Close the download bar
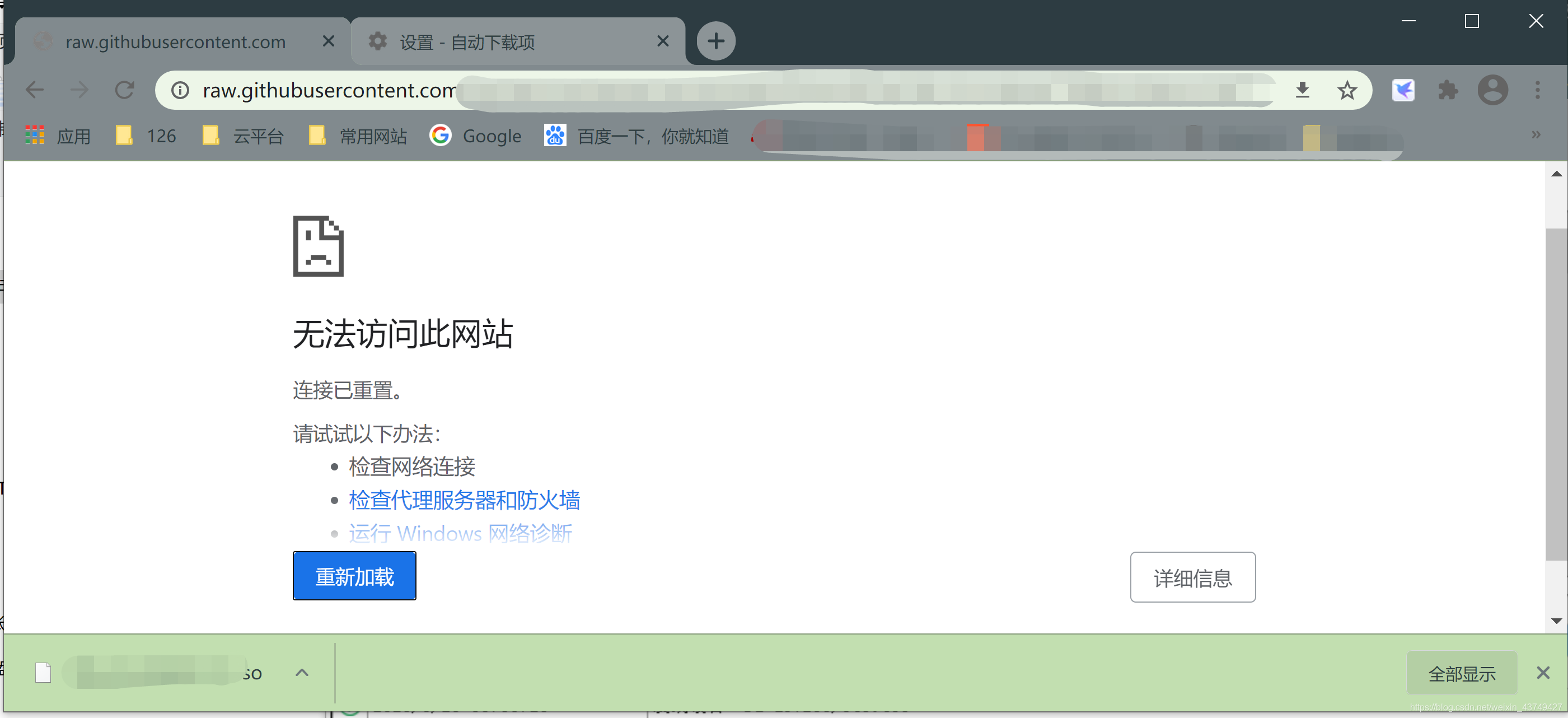 (x=1542, y=672)
